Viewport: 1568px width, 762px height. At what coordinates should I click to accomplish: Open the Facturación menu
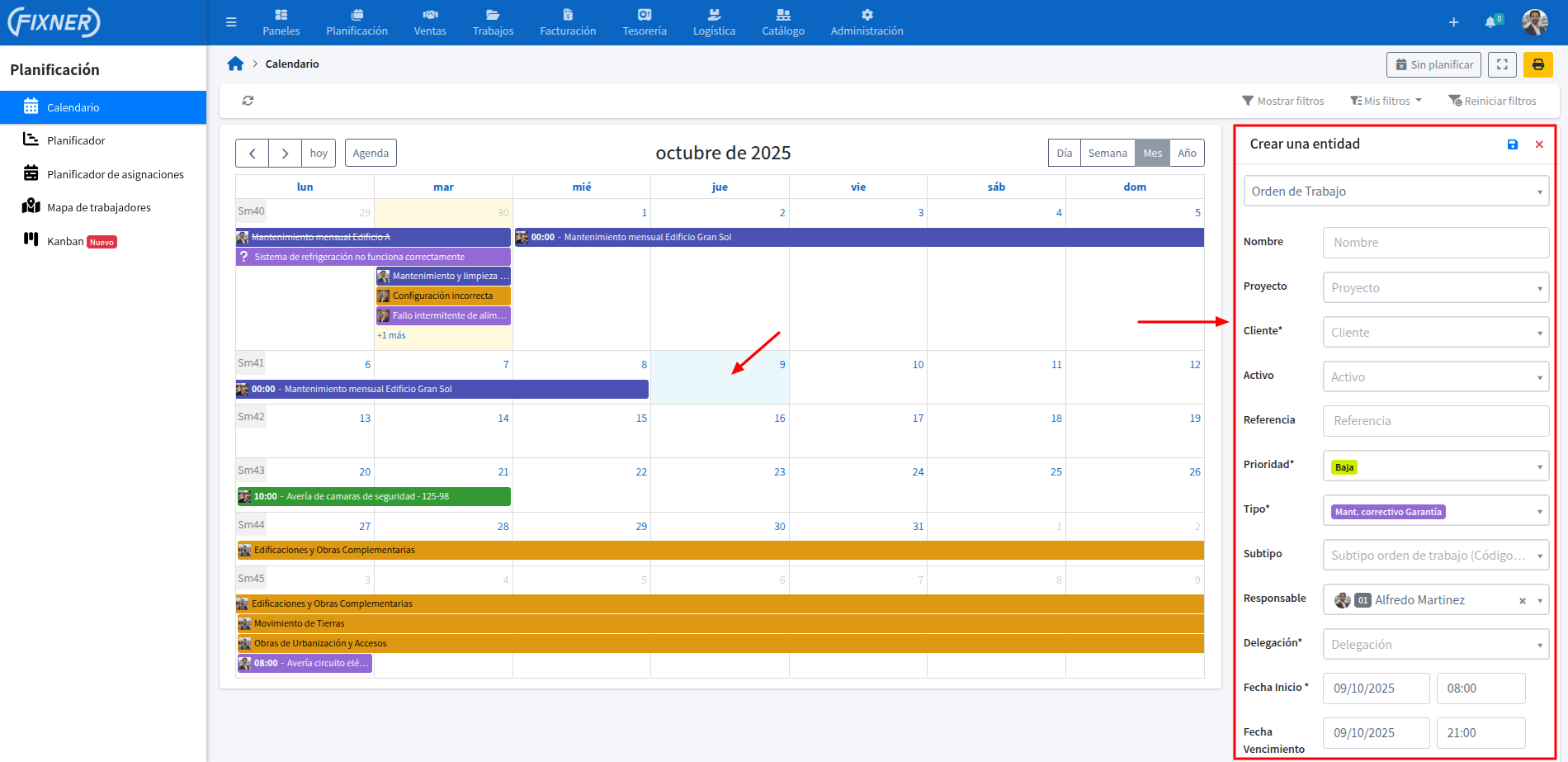coord(568,22)
